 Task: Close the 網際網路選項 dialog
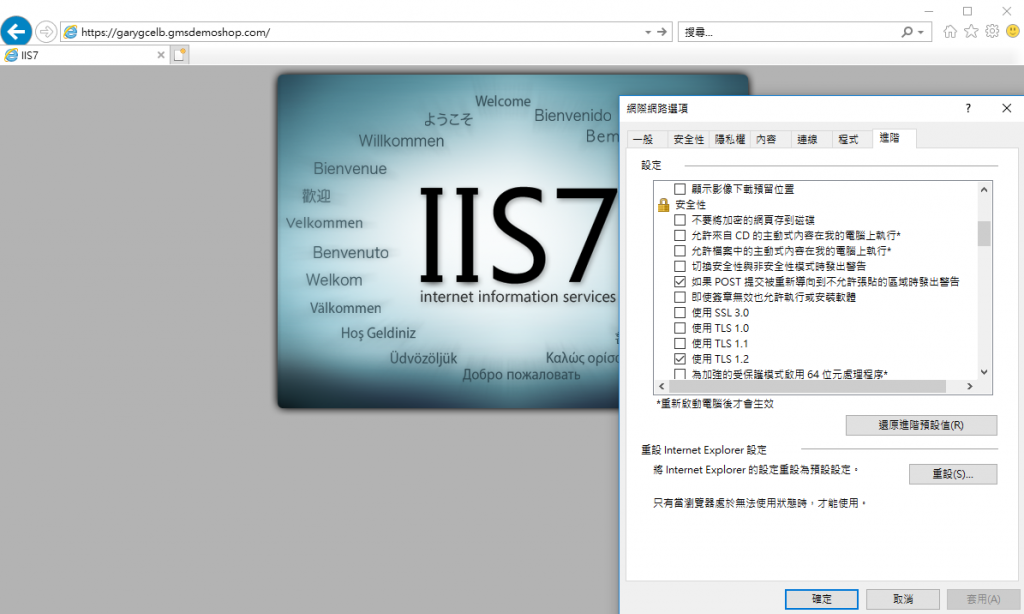[x=1006, y=108]
